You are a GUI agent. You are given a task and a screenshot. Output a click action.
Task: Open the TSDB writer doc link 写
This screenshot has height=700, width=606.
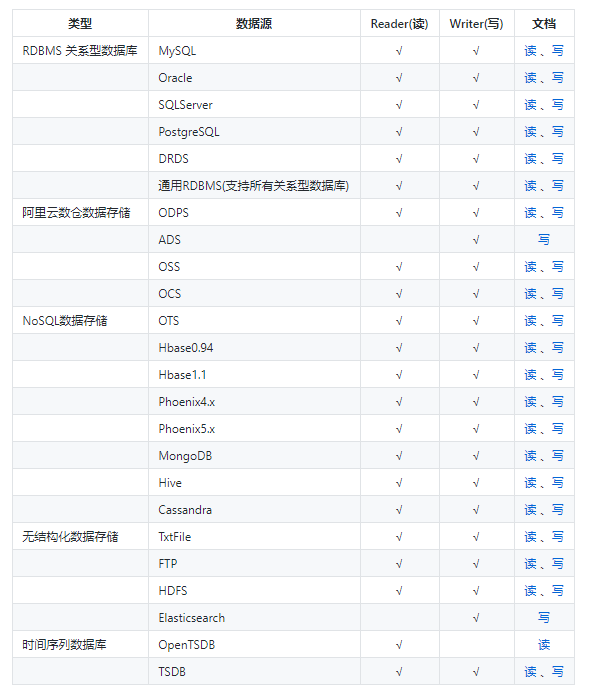(x=557, y=672)
